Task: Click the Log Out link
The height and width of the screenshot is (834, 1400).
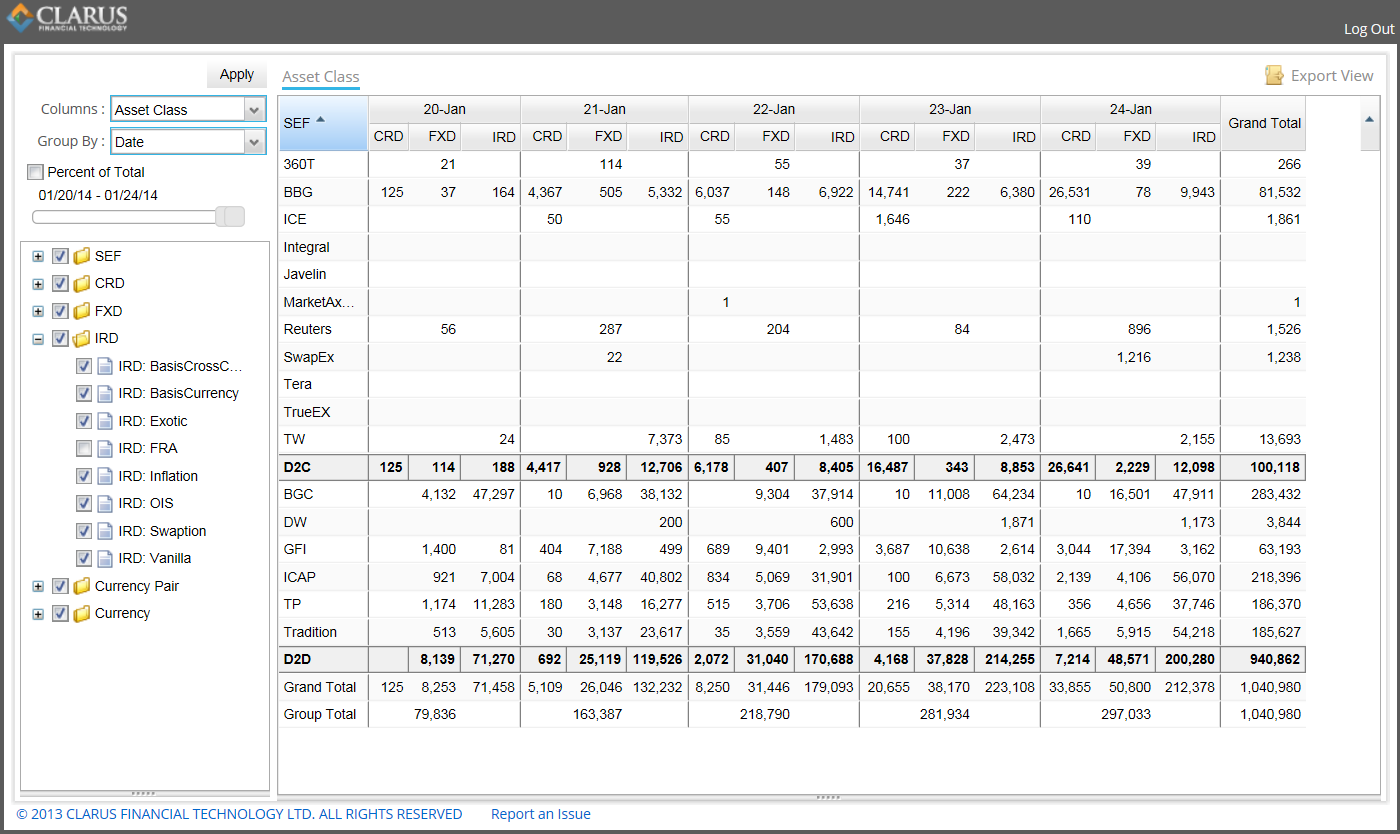Action: click(x=1369, y=29)
